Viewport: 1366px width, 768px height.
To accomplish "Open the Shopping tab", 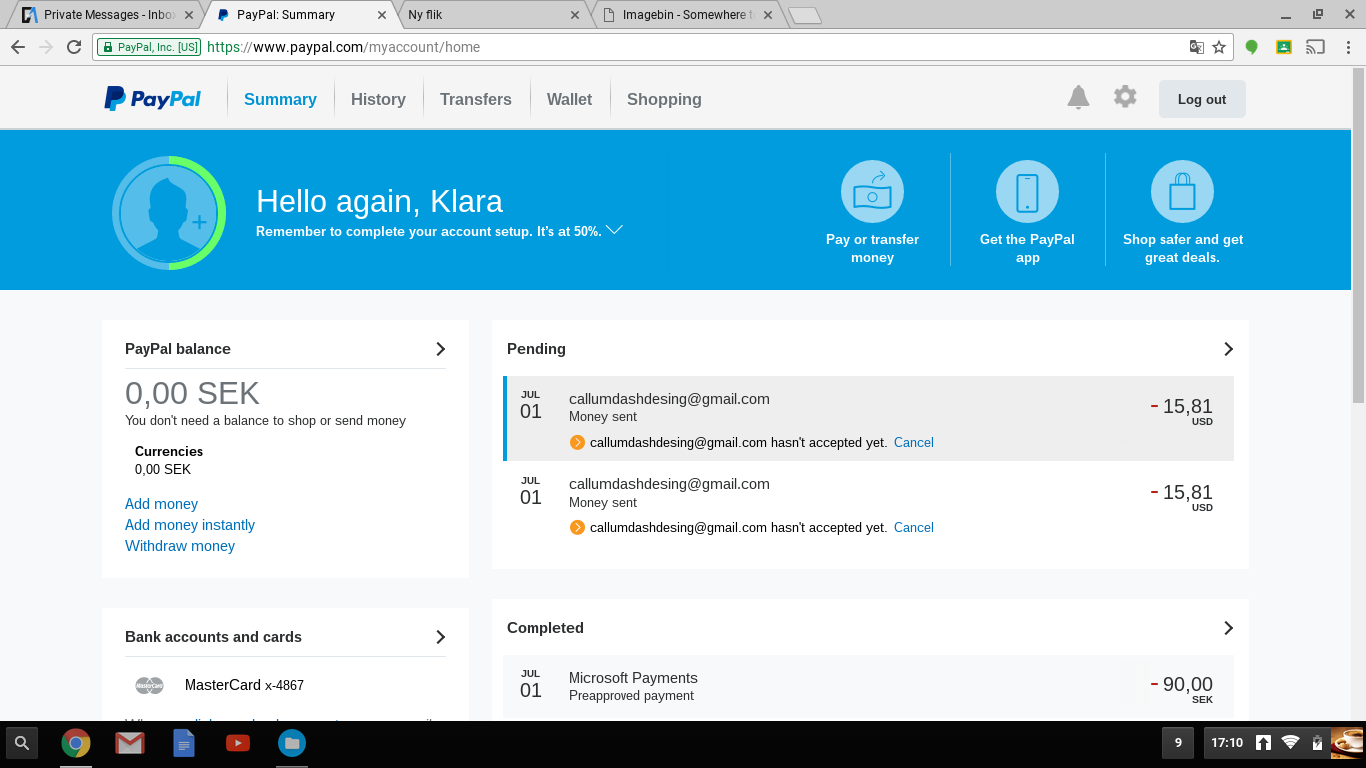I will pyautogui.click(x=664, y=99).
